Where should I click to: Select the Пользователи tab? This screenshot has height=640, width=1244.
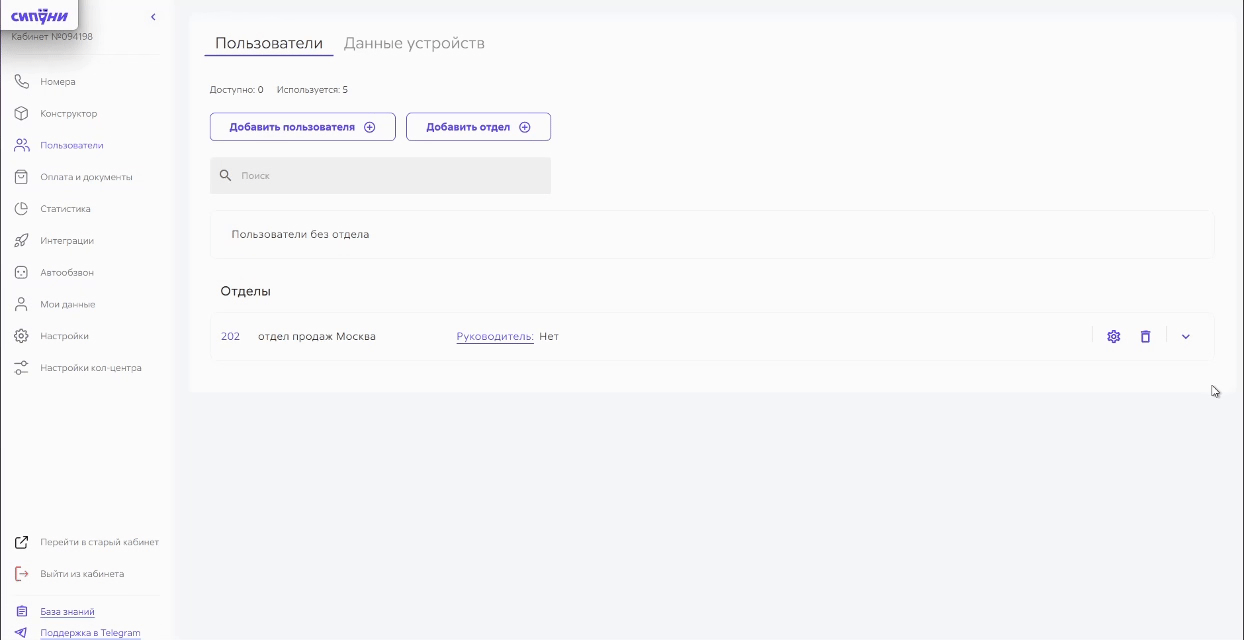click(268, 43)
